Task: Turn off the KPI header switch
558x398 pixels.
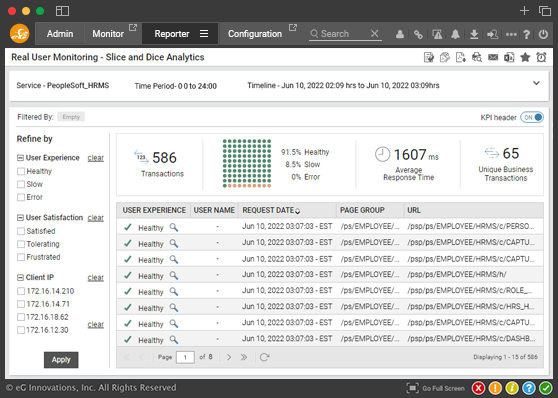Action: (x=532, y=117)
